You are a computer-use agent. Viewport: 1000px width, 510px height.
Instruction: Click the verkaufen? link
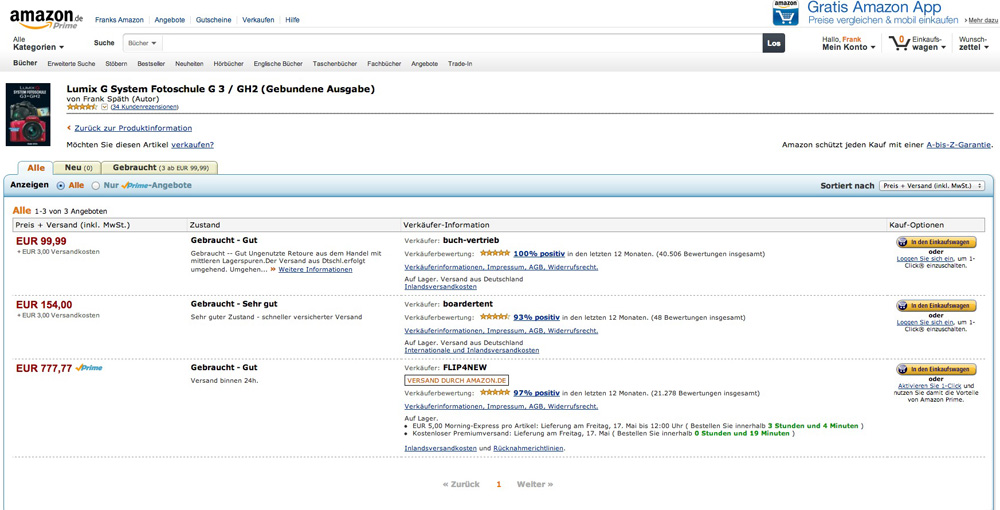(x=193, y=145)
